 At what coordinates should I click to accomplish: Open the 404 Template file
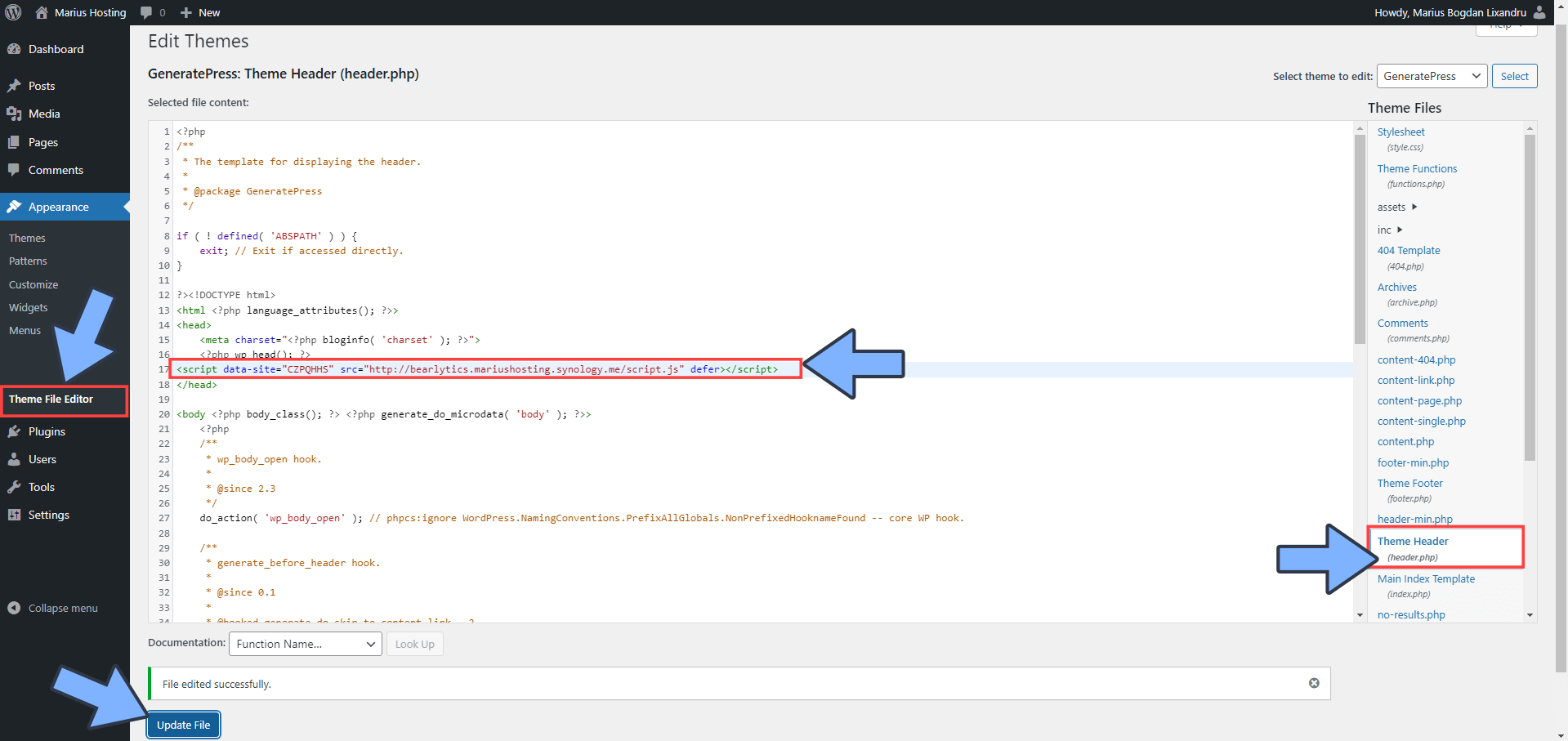(1409, 250)
